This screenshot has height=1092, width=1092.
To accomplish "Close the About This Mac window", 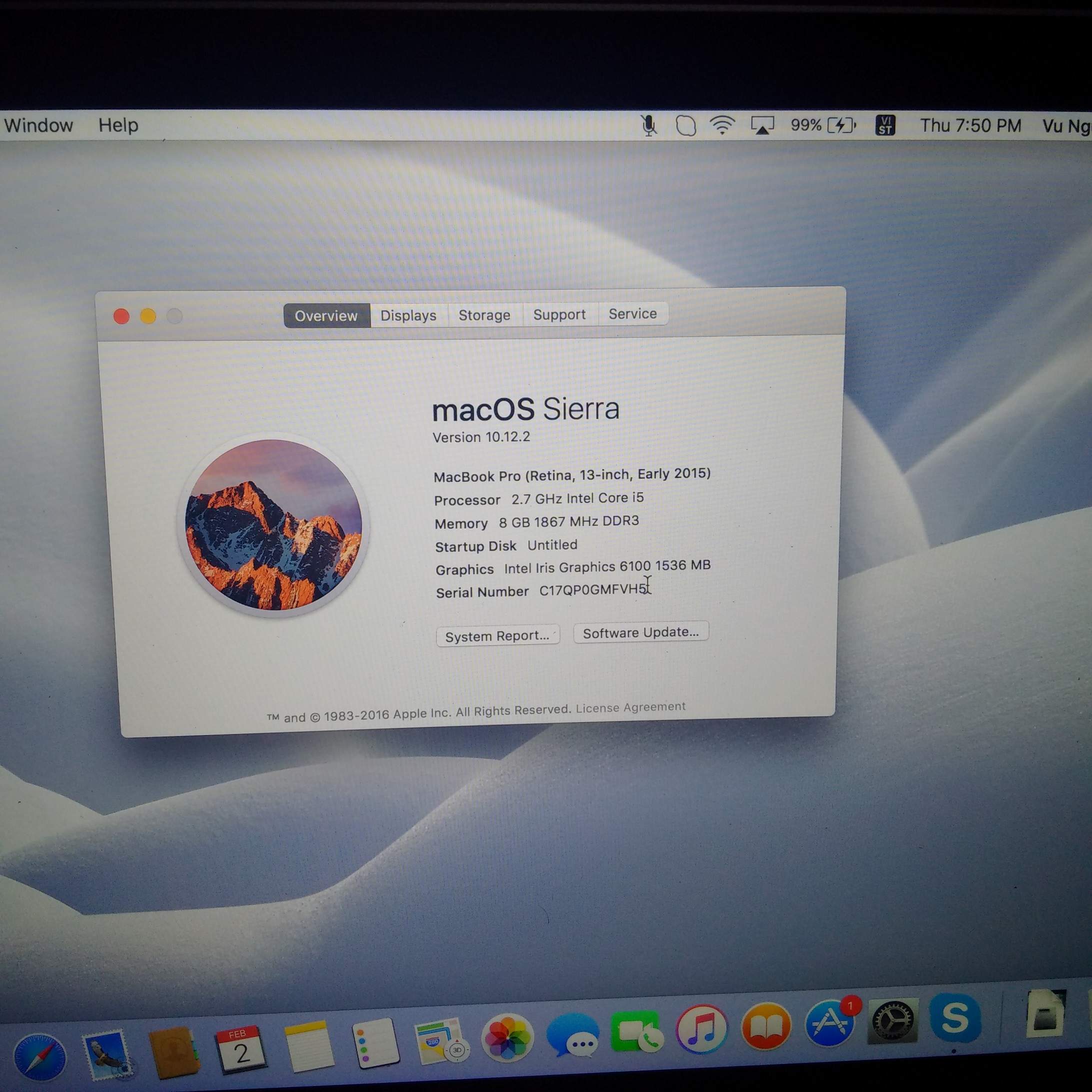I will click(x=121, y=316).
